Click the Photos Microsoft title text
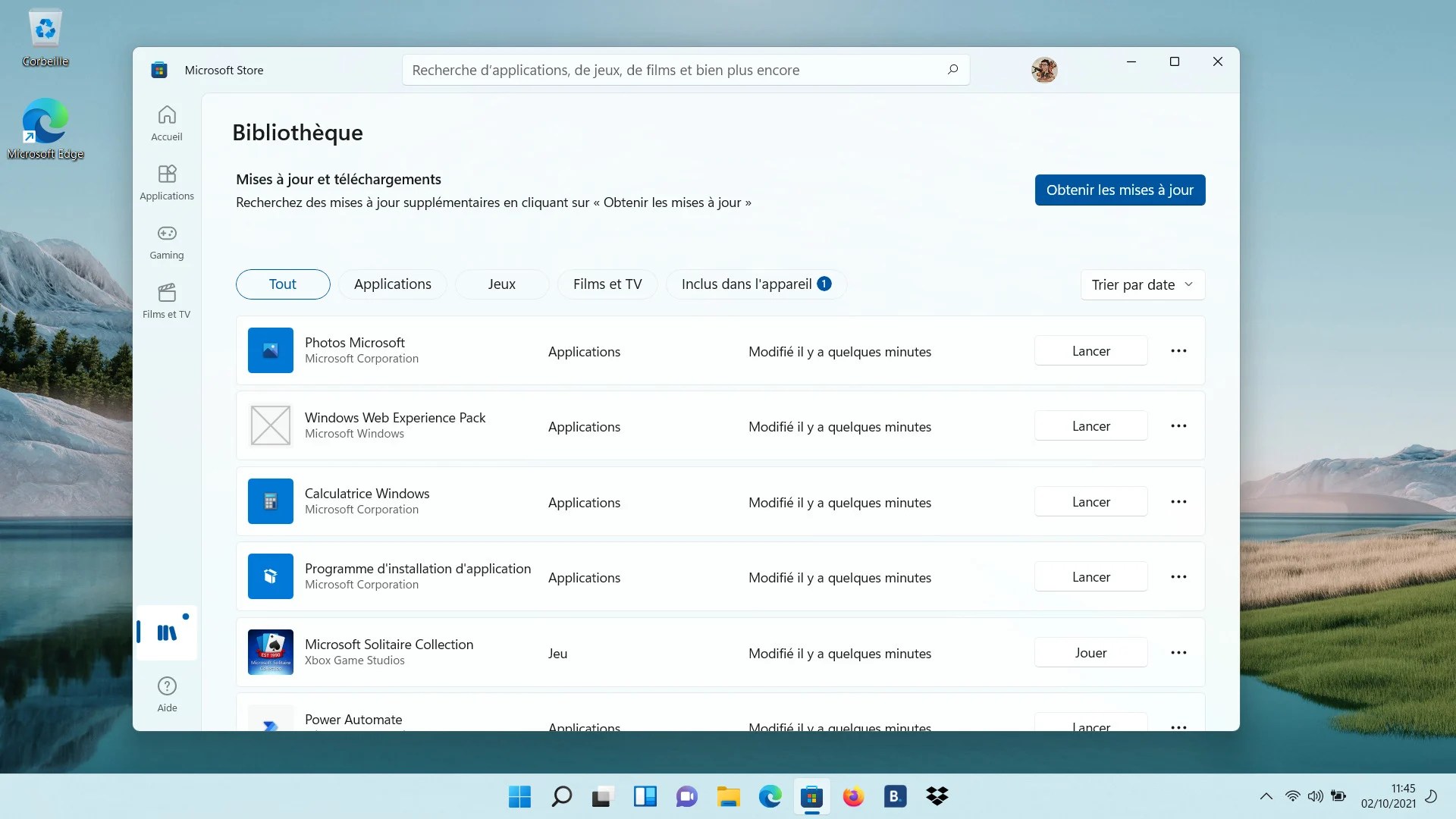Image resolution: width=1456 pixels, height=819 pixels. coord(355,342)
